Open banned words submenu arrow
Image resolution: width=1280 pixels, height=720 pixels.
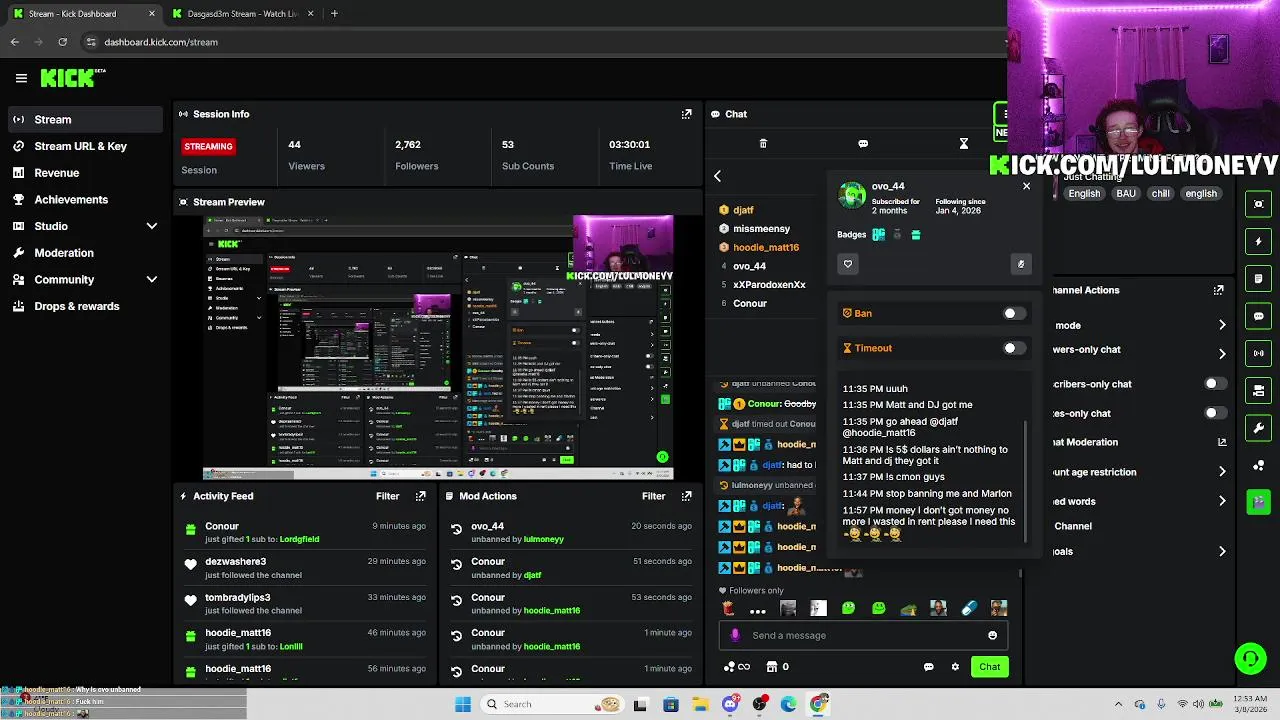[1222, 501]
